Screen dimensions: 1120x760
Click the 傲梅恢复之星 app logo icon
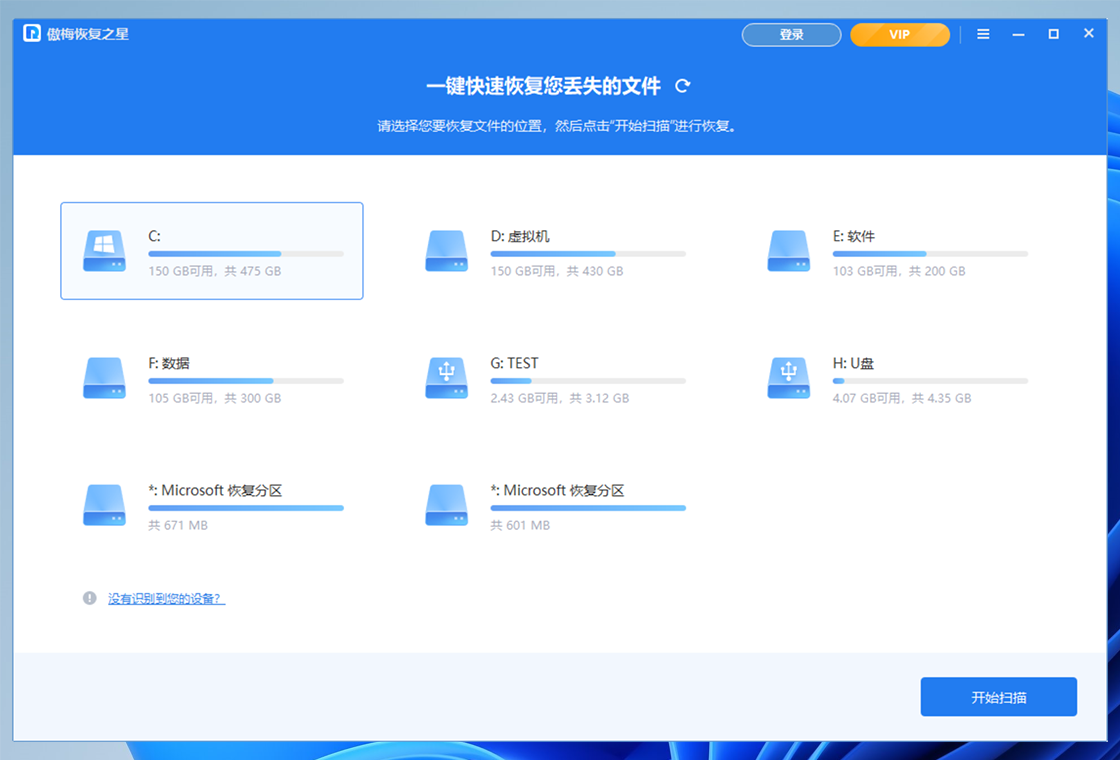(x=31, y=34)
